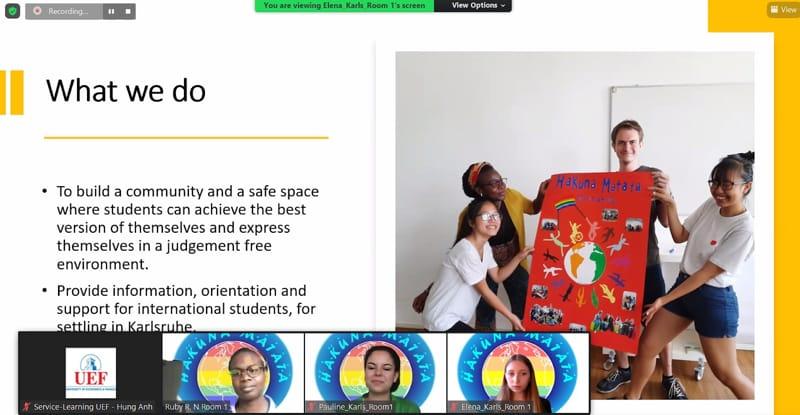The image size is (800, 415).
Task: Click the Recording... status label
Action: (x=68, y=11)
